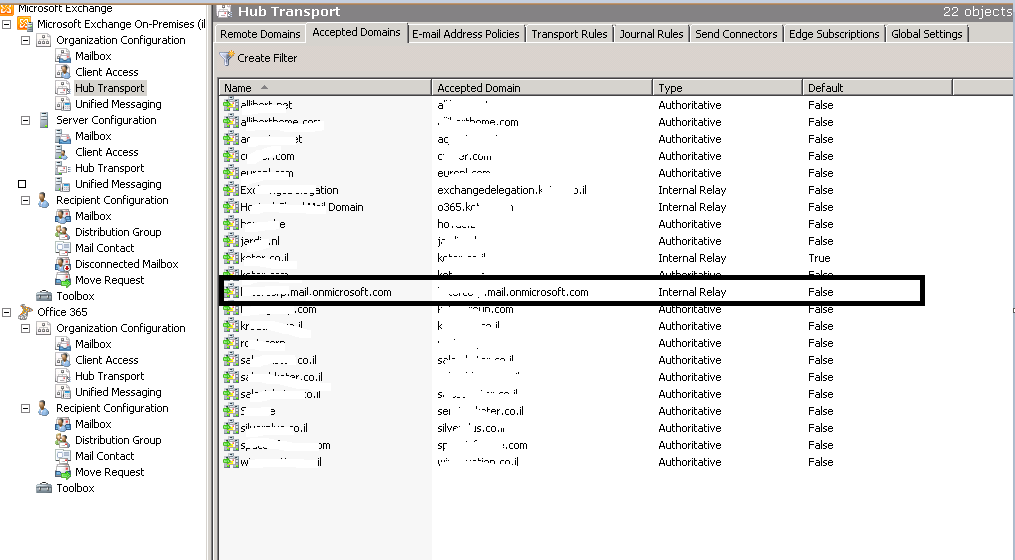This screenshot has width=1015, height=560.
Task: Switch to Send Connectors tab
Action: [x=736, y=34]
